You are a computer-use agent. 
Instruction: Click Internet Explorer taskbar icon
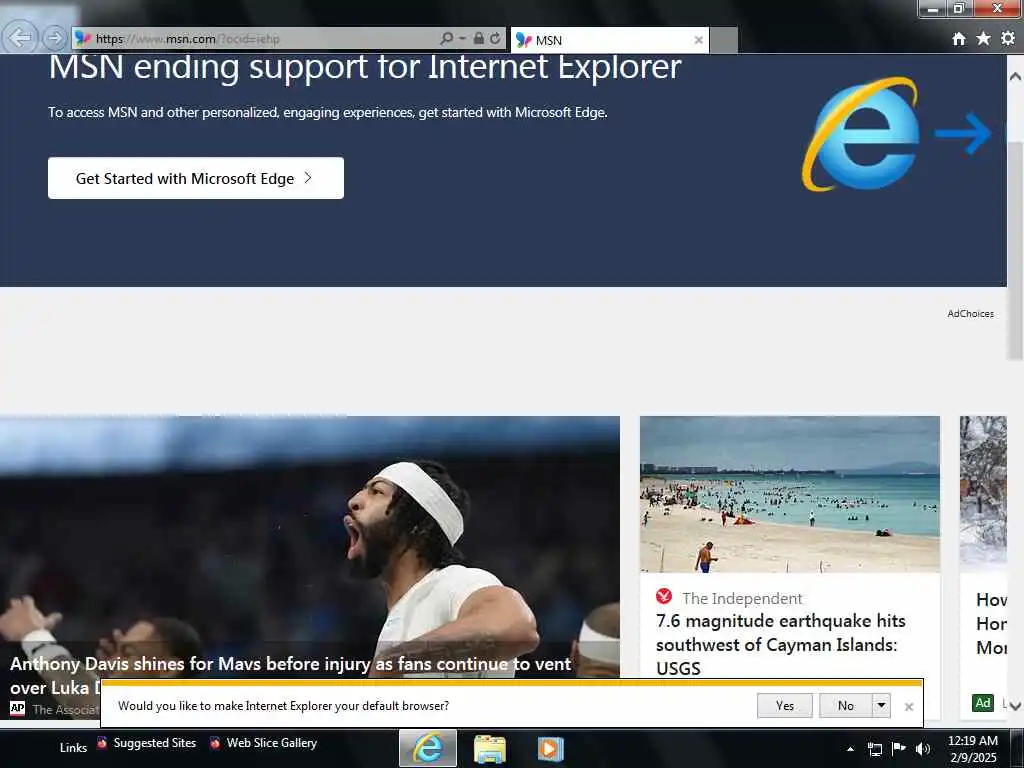tap(428, 748)
